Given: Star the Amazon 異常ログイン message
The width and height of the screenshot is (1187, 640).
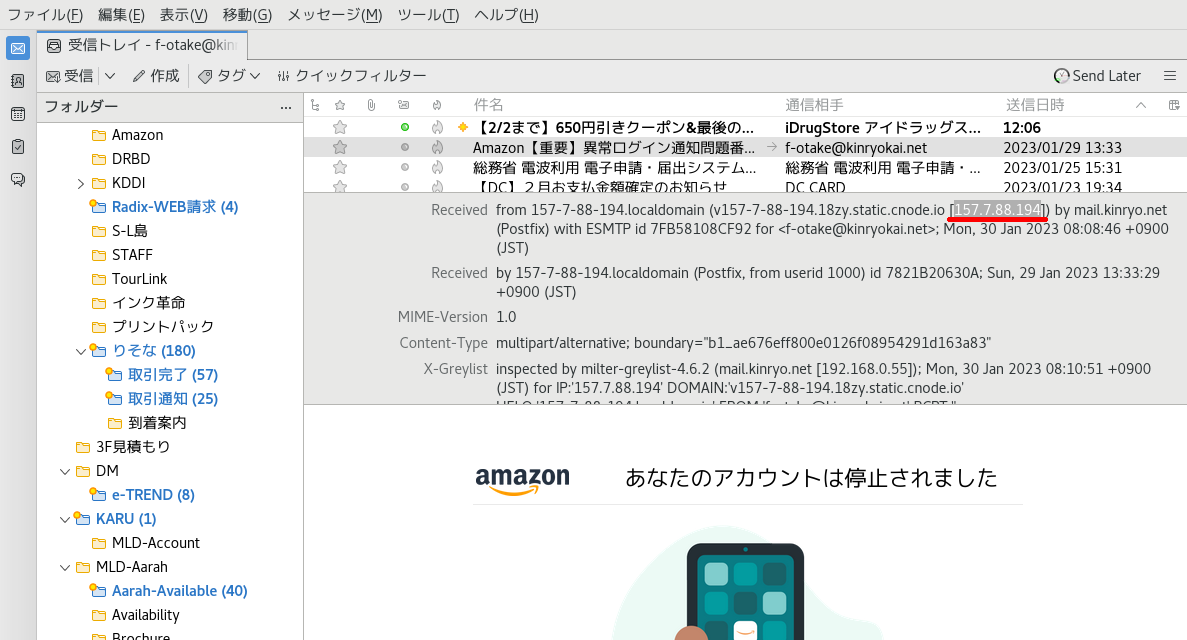Looking at the screenshot, I should pos(340,147).
